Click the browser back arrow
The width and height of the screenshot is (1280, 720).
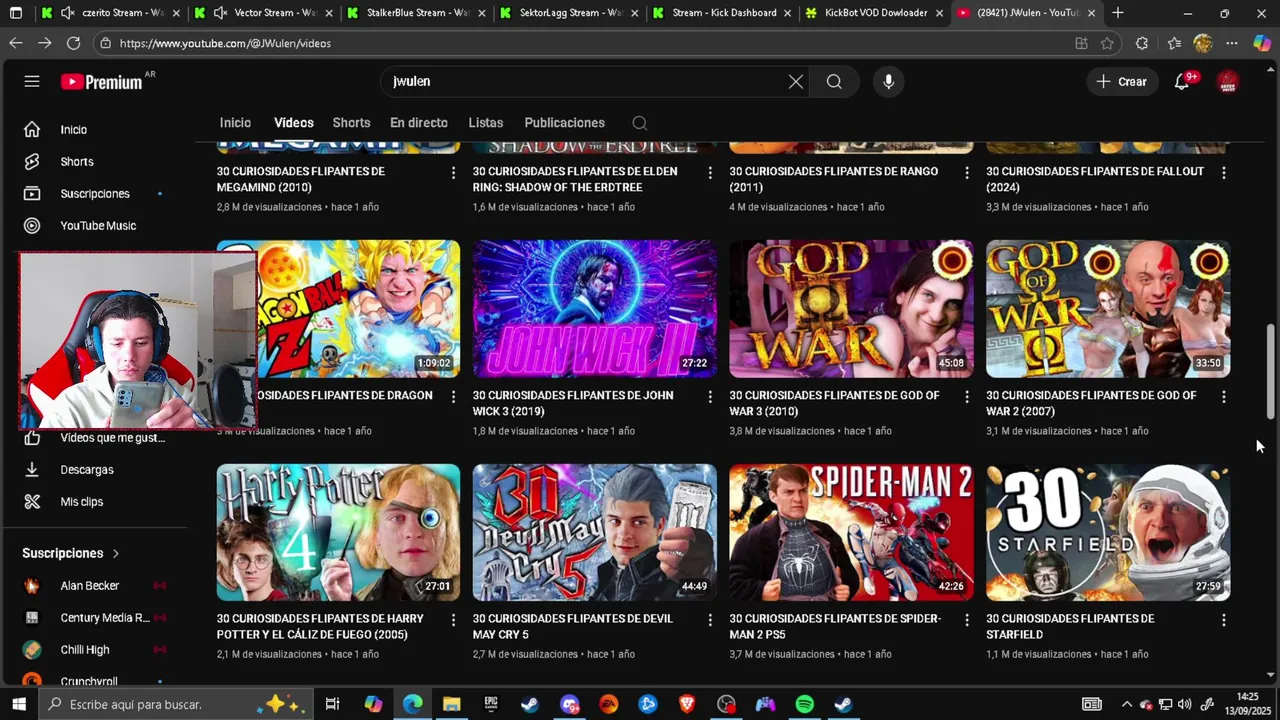(15, 43)
